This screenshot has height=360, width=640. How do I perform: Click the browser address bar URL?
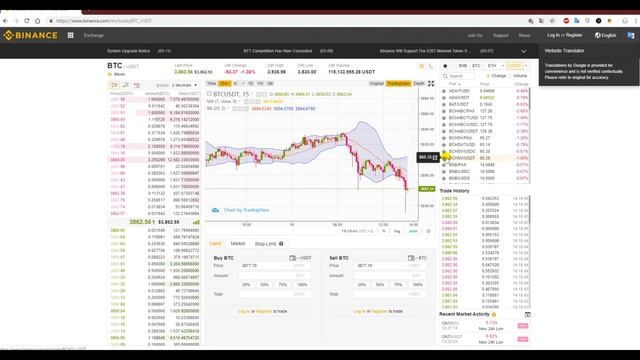point(104,21)
